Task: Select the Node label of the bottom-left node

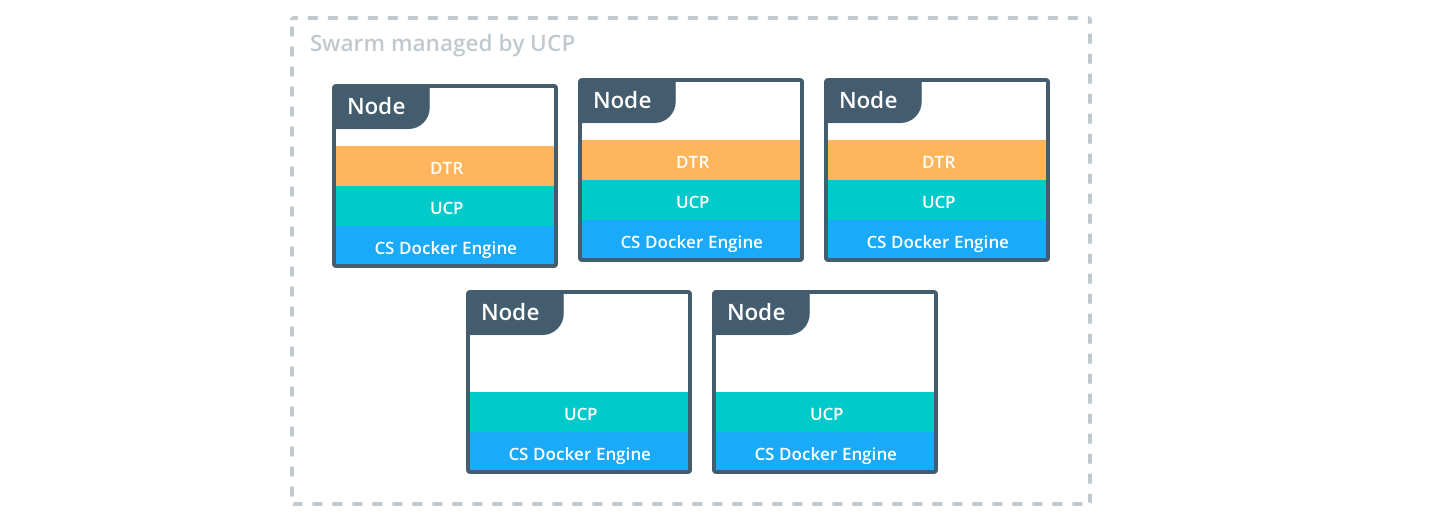Action: pyautogui.click(x=511, y=312)
